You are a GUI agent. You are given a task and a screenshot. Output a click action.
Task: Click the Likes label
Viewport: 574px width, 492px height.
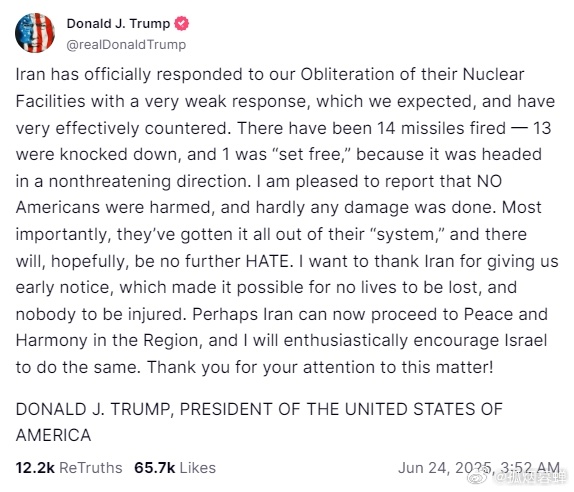tap(198, 468)
